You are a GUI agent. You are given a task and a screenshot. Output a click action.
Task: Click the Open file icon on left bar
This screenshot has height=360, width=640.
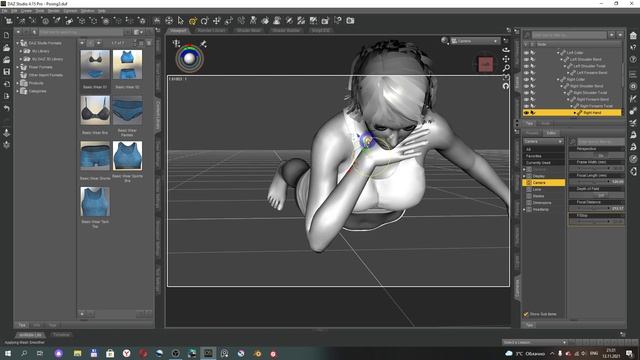[7, 48]
